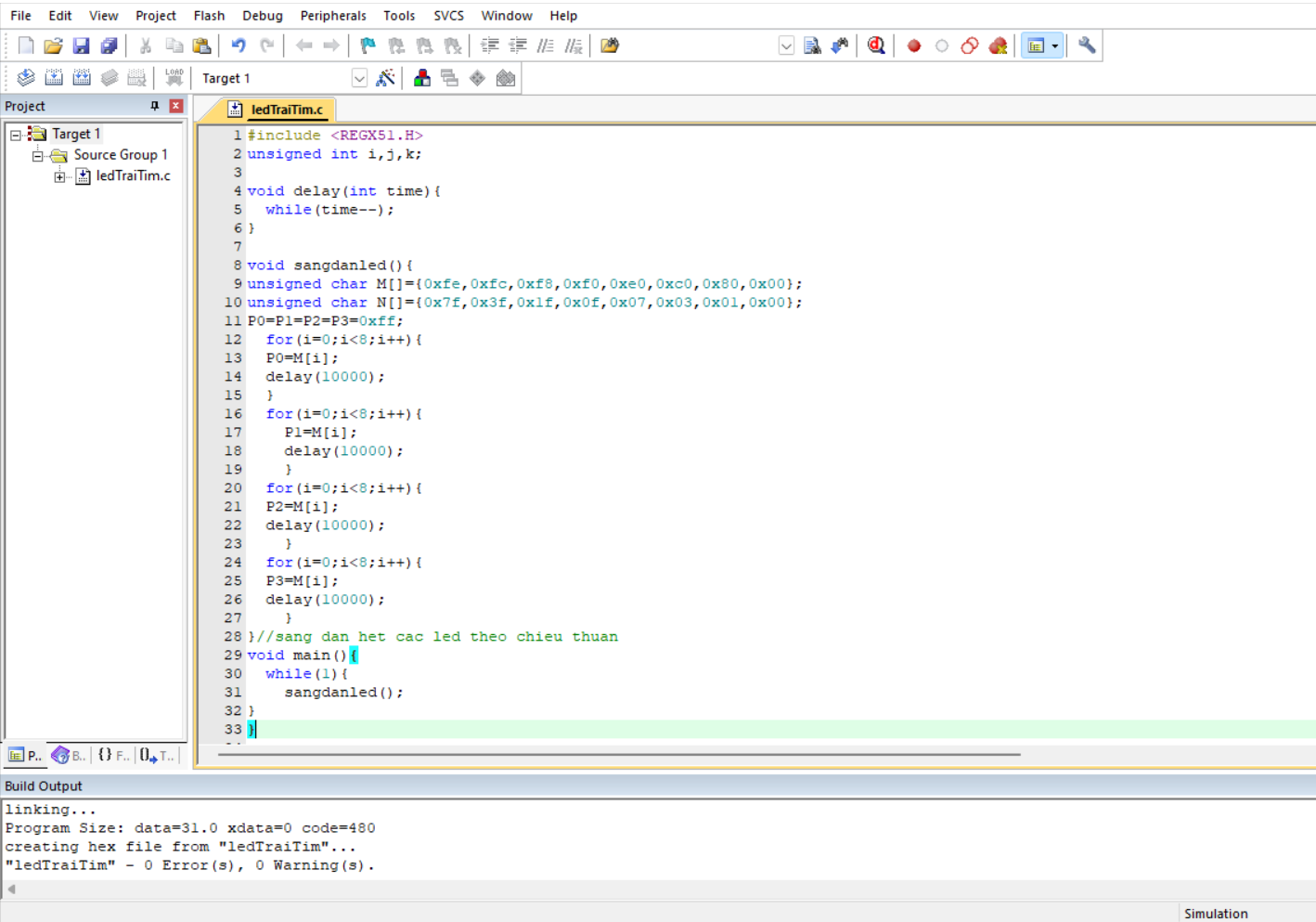Switch to the ledTraiTim.c editor tab
The width and height of the screenshot is (1316, 922).
pyautogui.click(x=286, y=110)
